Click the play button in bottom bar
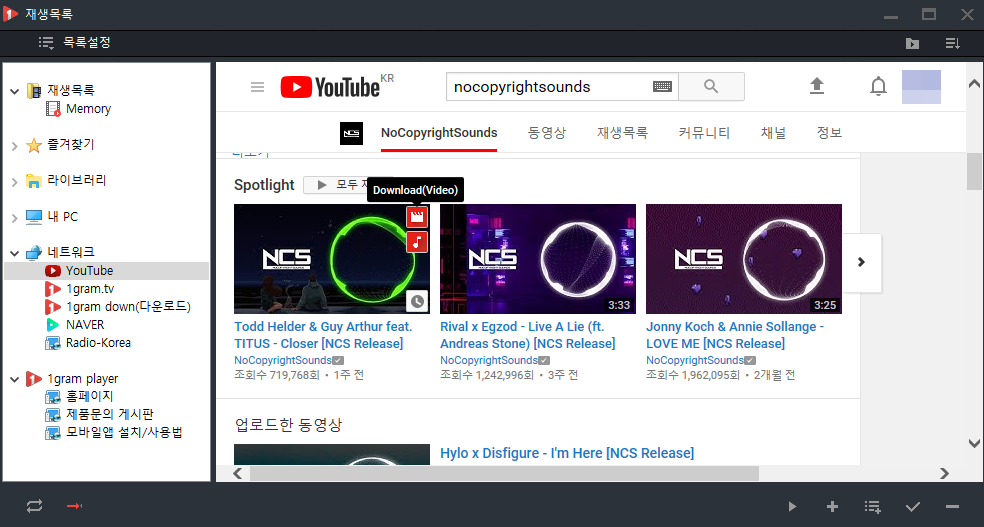Screen dimensions: 984x527 (792, 506)
